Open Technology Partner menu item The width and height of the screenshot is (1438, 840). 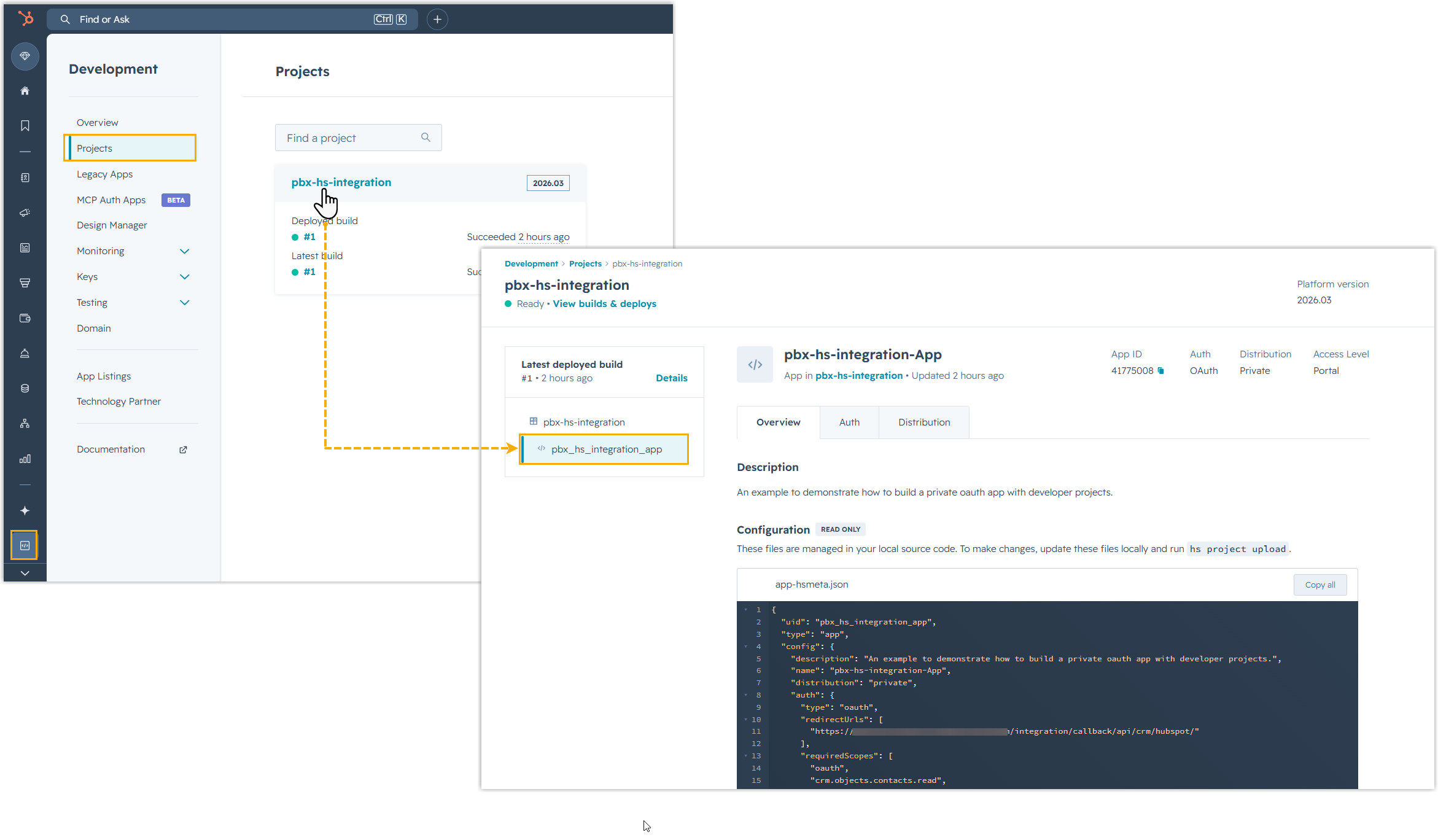[x=119, y=402]
